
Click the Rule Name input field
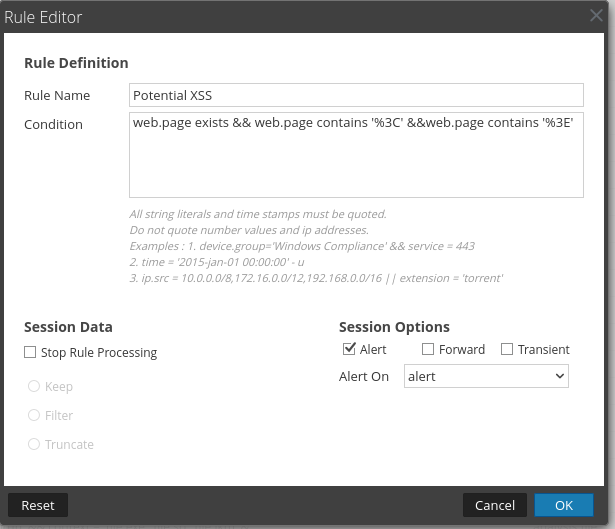click(356, 95)
